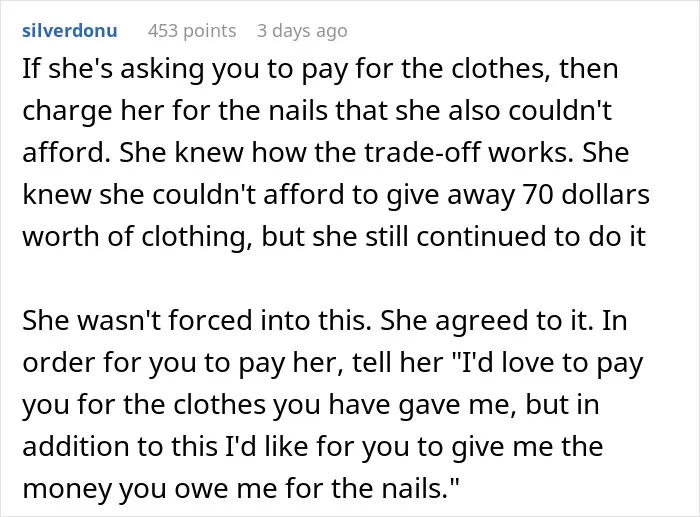
Task: Click the 3 days ago timestamp
Action: tap(302, 31)
